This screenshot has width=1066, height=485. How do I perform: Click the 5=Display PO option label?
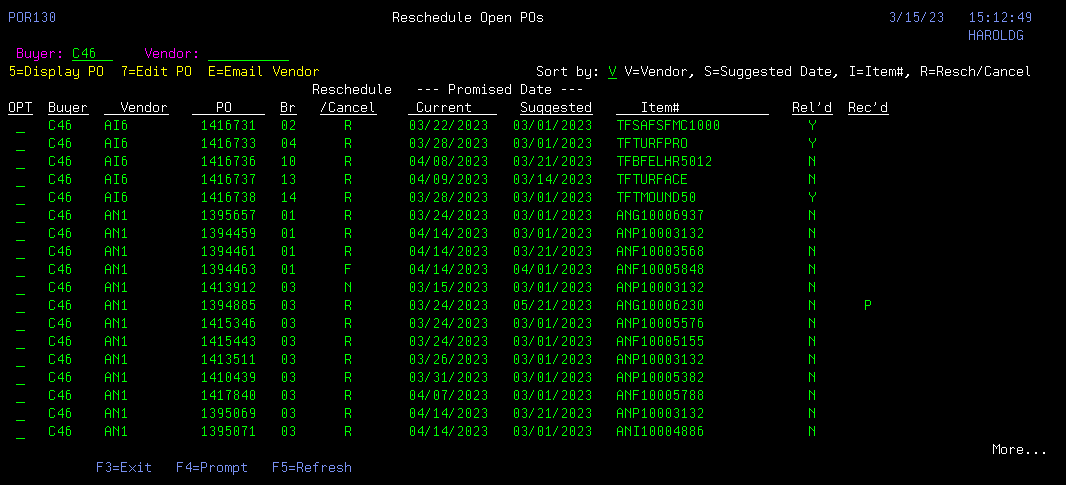[x=56, y=72]
